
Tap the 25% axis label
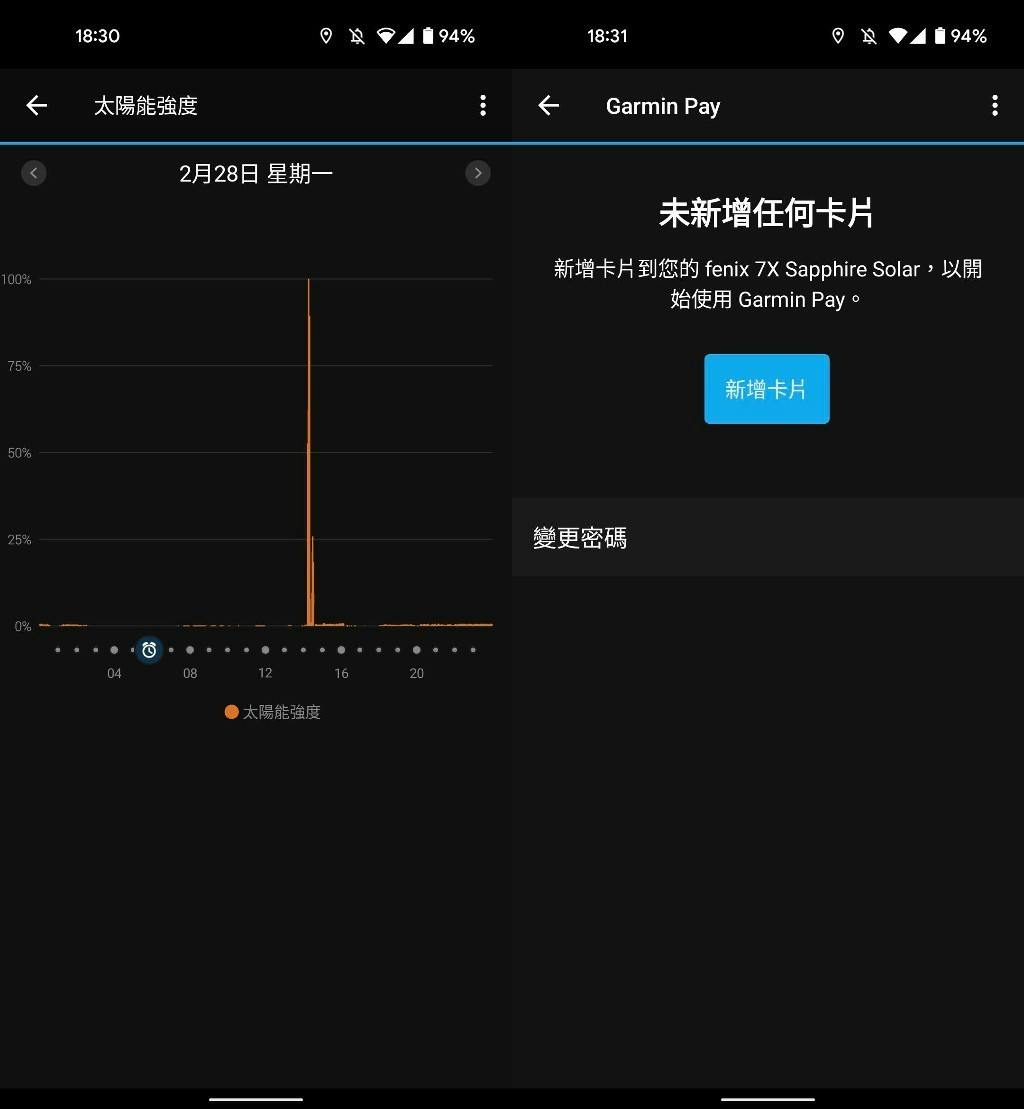pos(19,540)
